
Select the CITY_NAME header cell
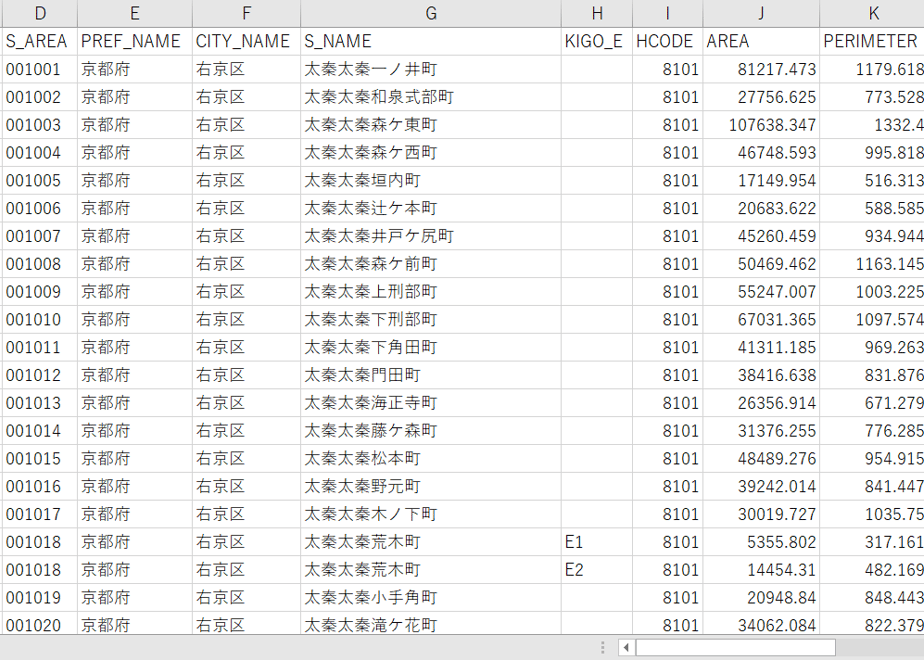click(x=246, y=41)
